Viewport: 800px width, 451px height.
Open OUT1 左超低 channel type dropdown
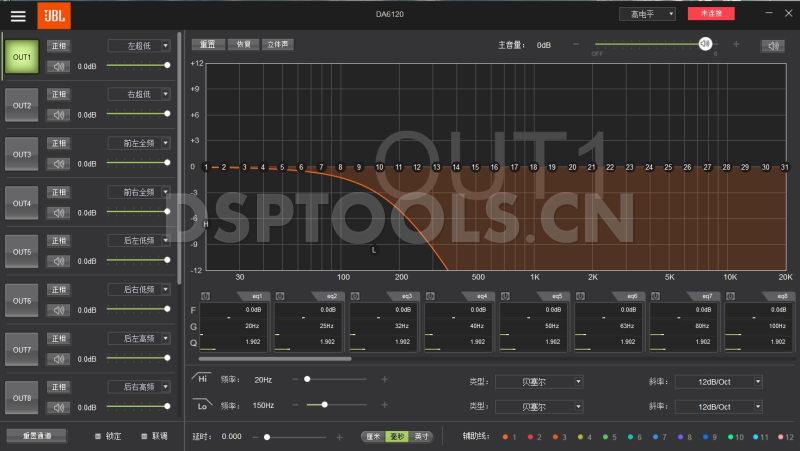point(139,46)
